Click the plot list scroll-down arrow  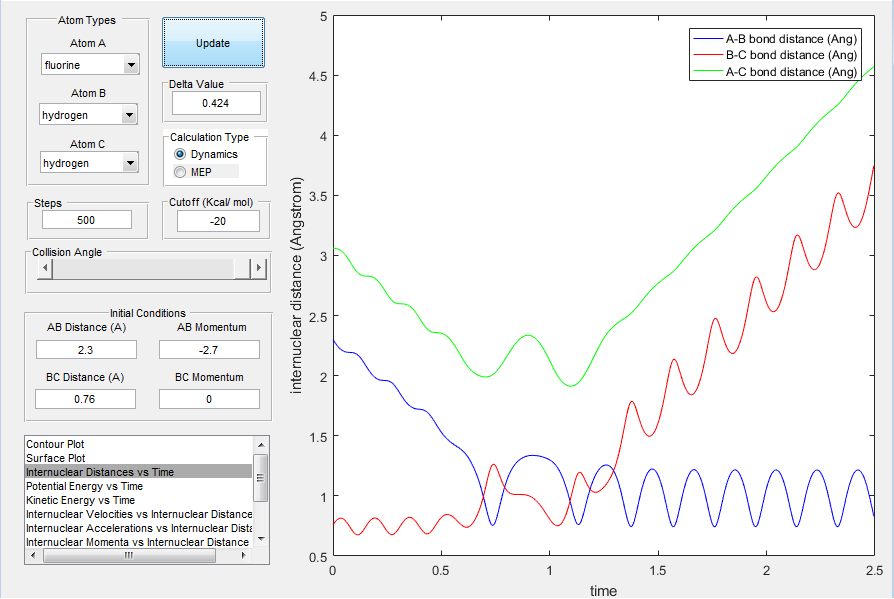pyautogui.click(x=261, y=539)
